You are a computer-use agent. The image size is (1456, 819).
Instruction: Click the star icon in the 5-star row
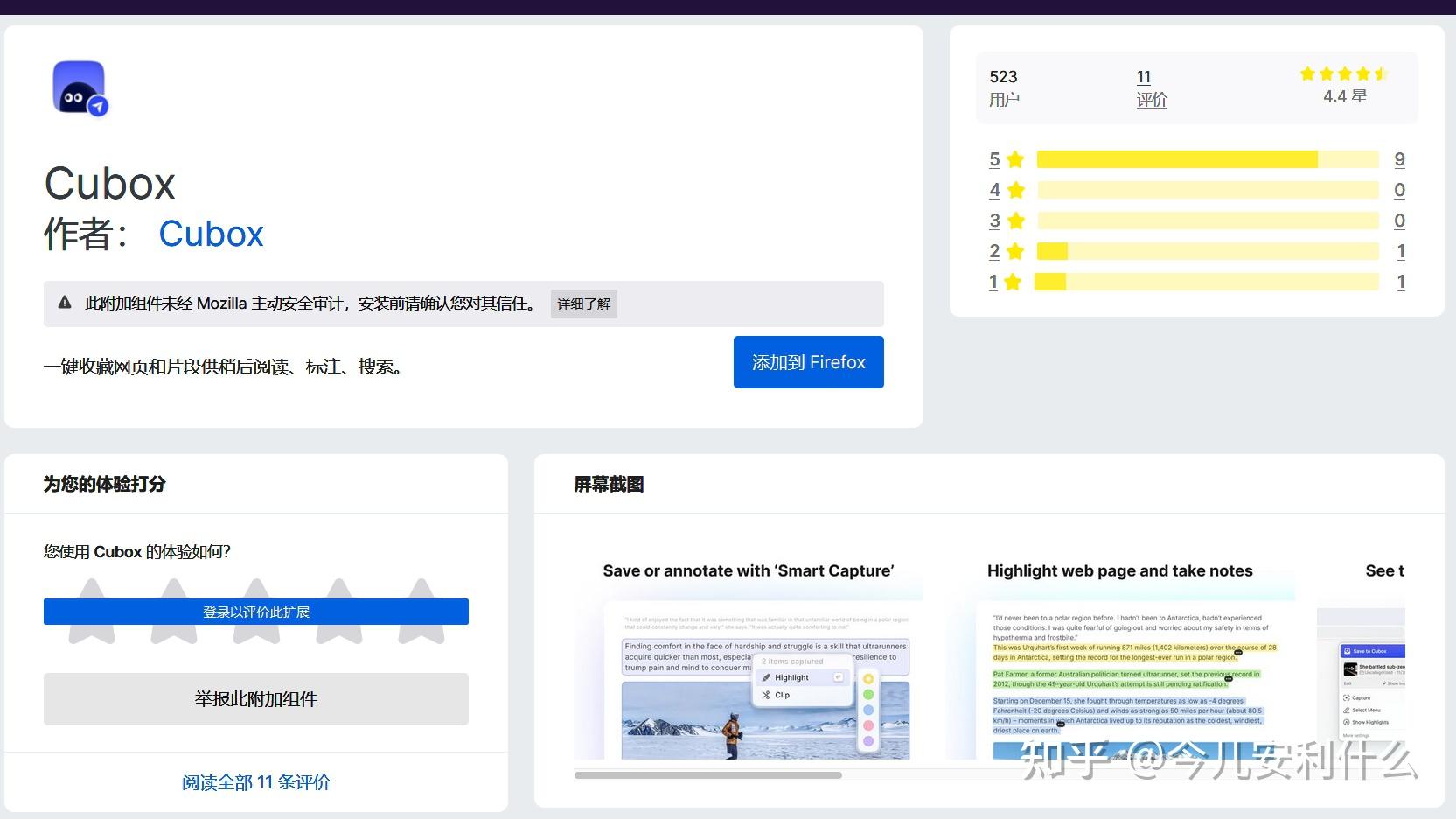pos(1014,159)
